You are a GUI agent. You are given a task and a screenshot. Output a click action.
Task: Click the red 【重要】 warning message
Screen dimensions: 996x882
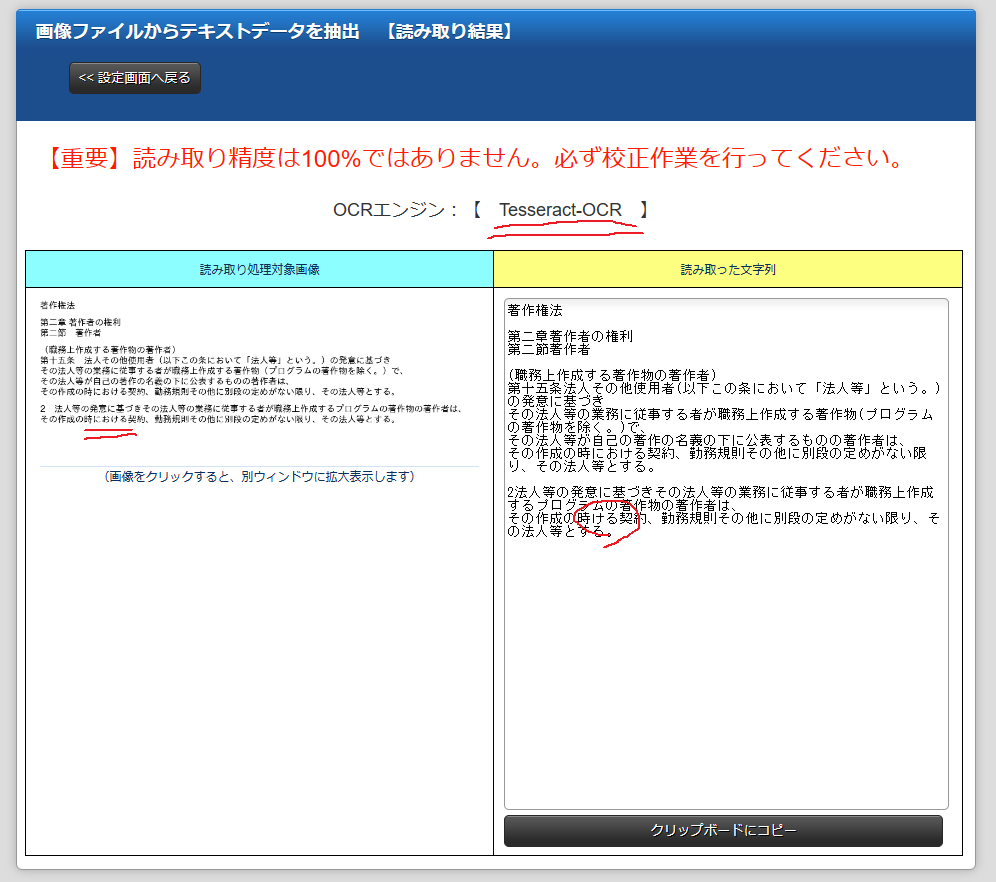475,158
